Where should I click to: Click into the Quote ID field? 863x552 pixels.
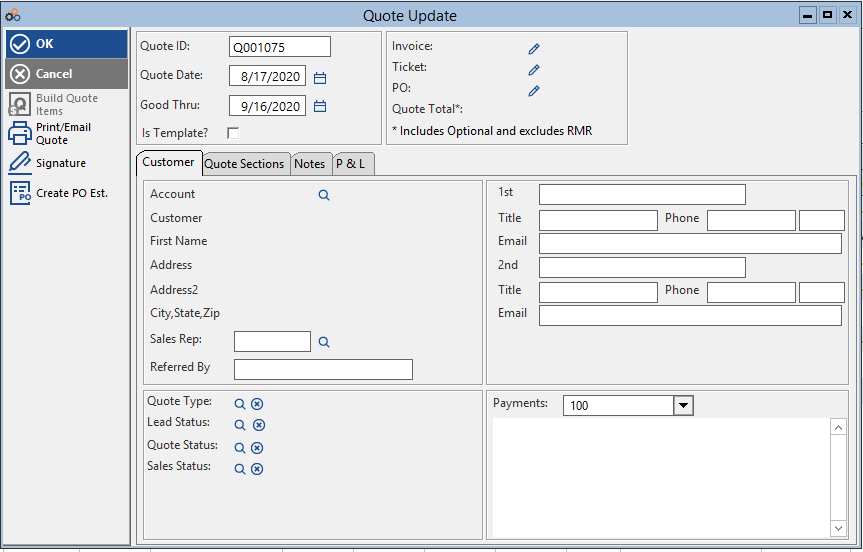(x=280, y=47)
